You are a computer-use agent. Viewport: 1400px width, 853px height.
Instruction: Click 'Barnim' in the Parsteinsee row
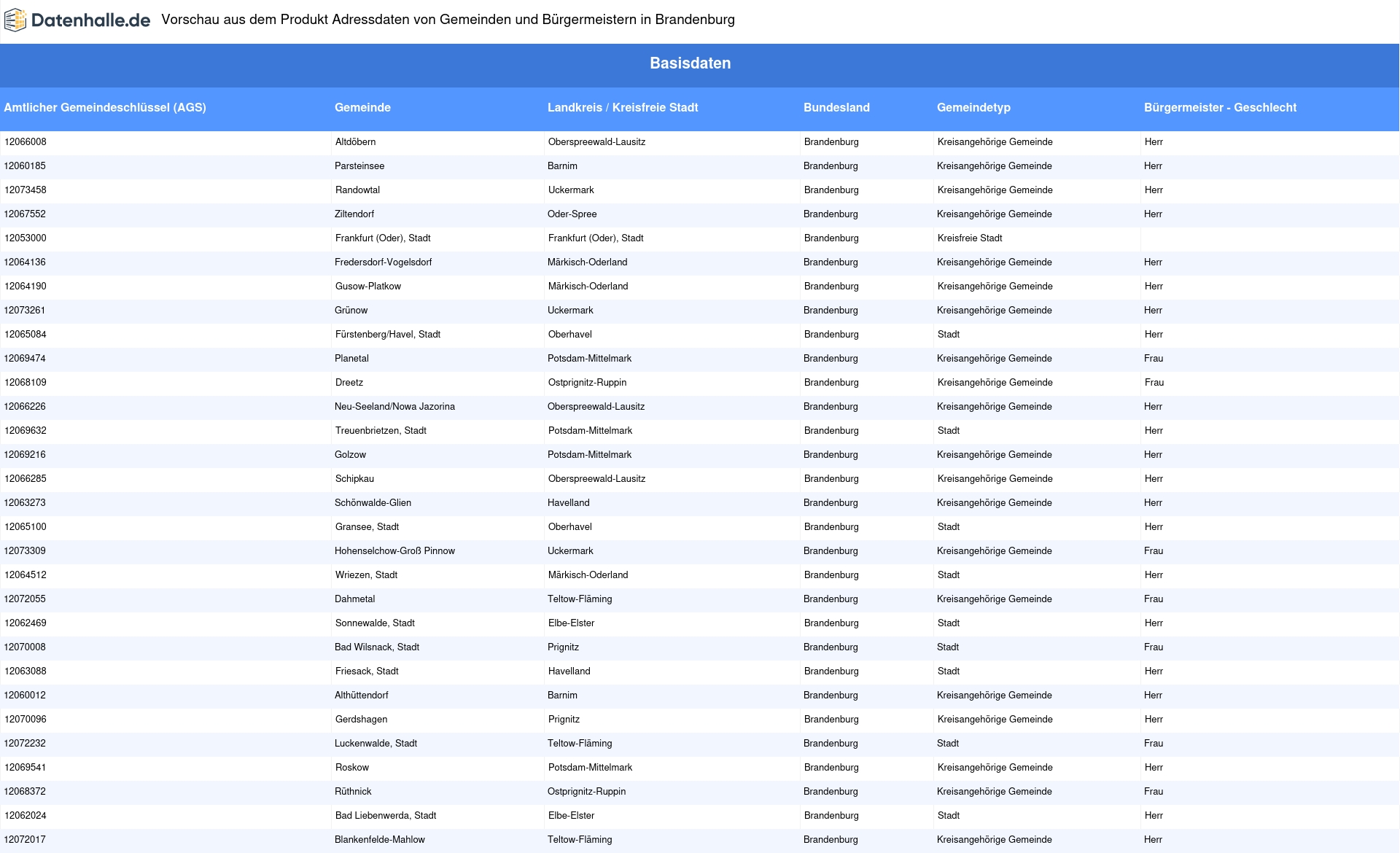562,166
